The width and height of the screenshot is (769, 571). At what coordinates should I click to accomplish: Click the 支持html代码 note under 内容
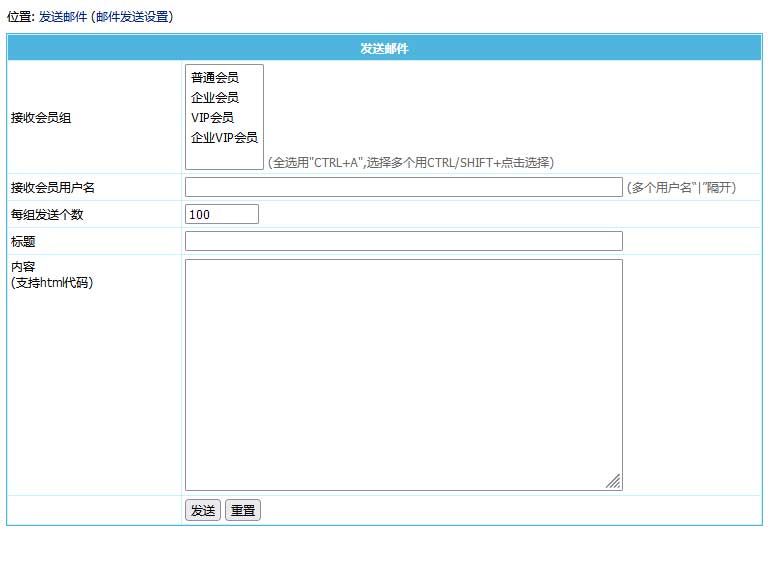click(51, 283)
